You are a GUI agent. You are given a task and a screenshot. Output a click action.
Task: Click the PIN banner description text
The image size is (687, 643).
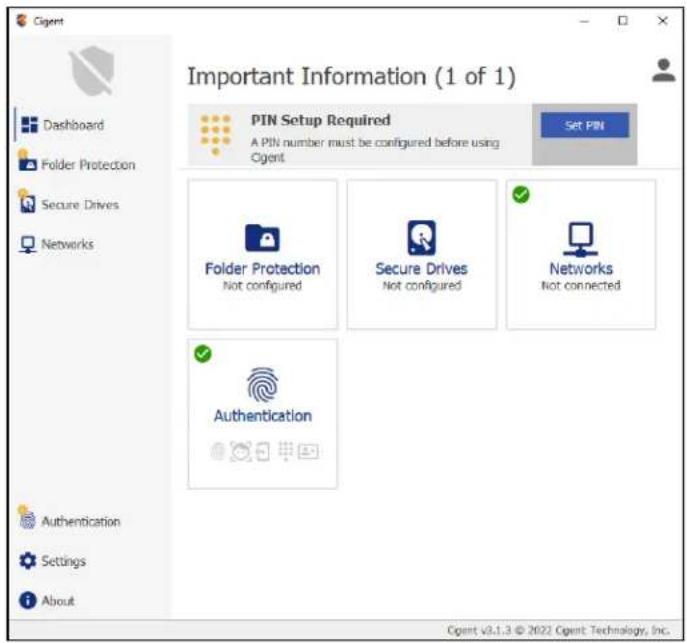[x=375, y=150]
